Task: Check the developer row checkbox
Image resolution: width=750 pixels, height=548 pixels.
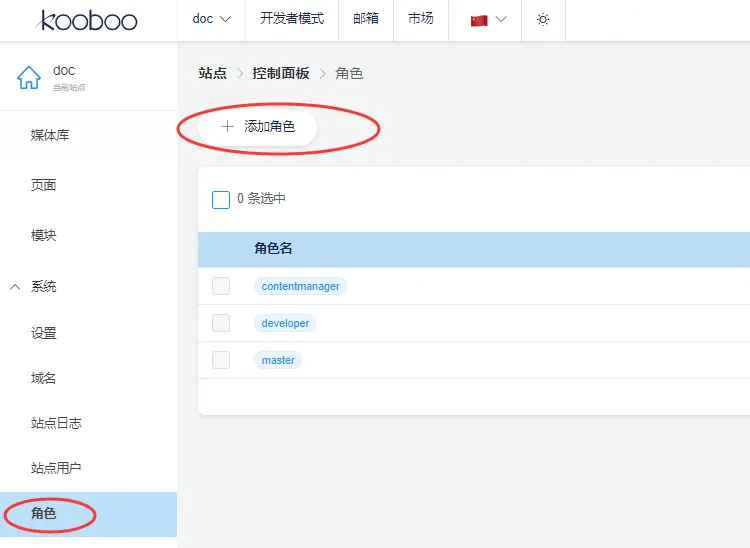Action: pos(221,323)
